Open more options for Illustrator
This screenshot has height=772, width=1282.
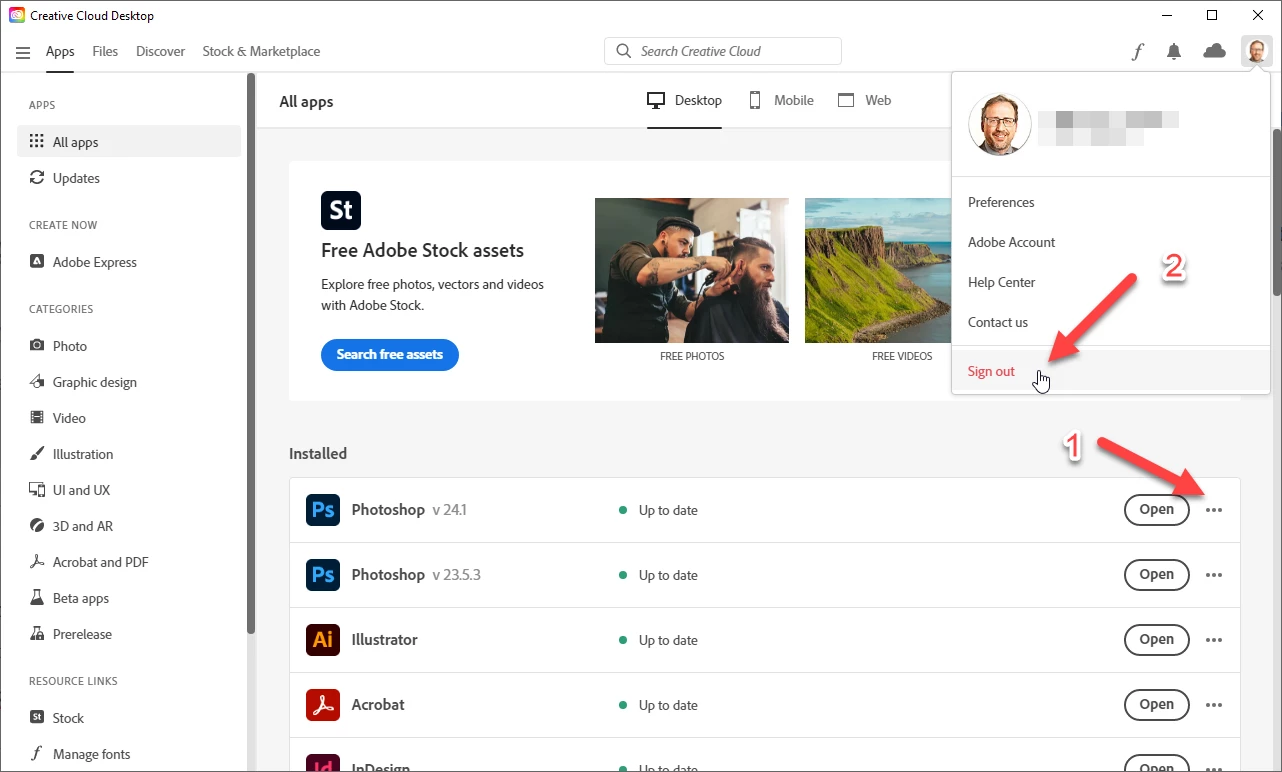pyautogui.click(x=1214, y=640)
